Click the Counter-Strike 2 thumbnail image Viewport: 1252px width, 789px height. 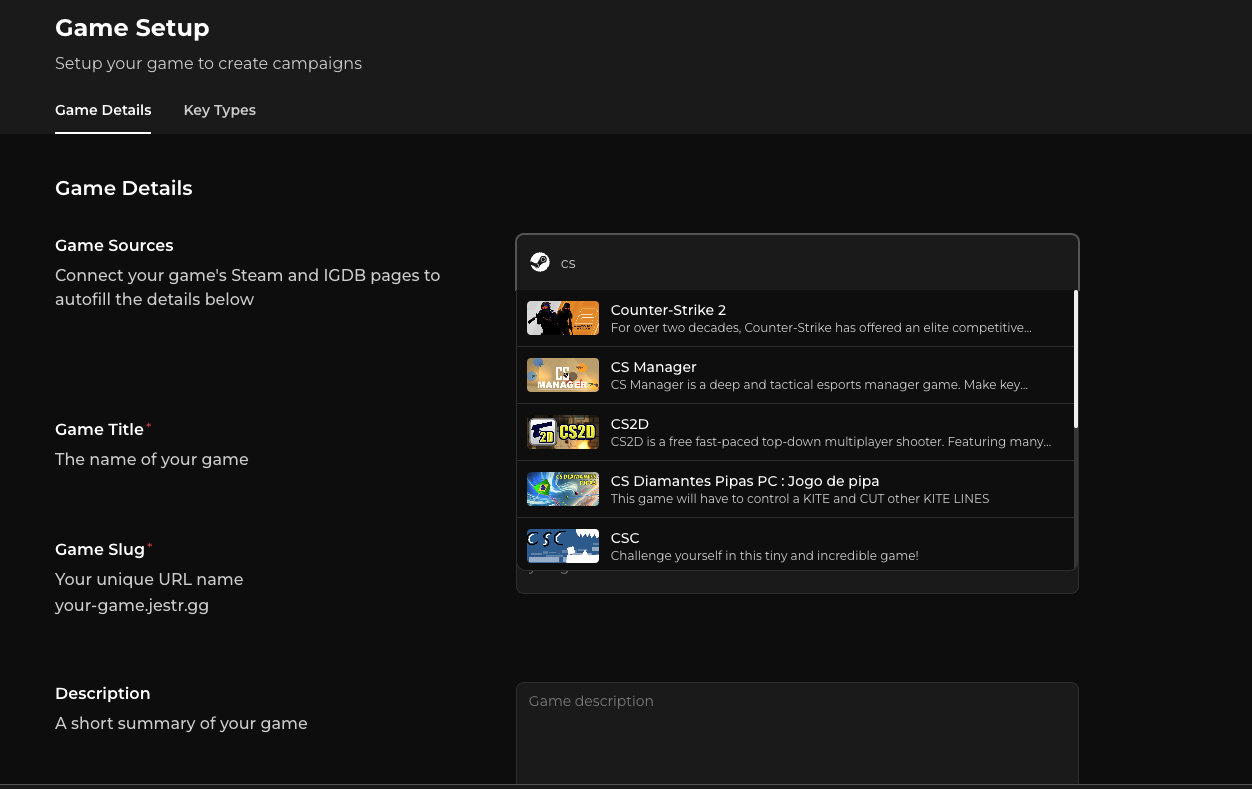click(x=563, y=318)
